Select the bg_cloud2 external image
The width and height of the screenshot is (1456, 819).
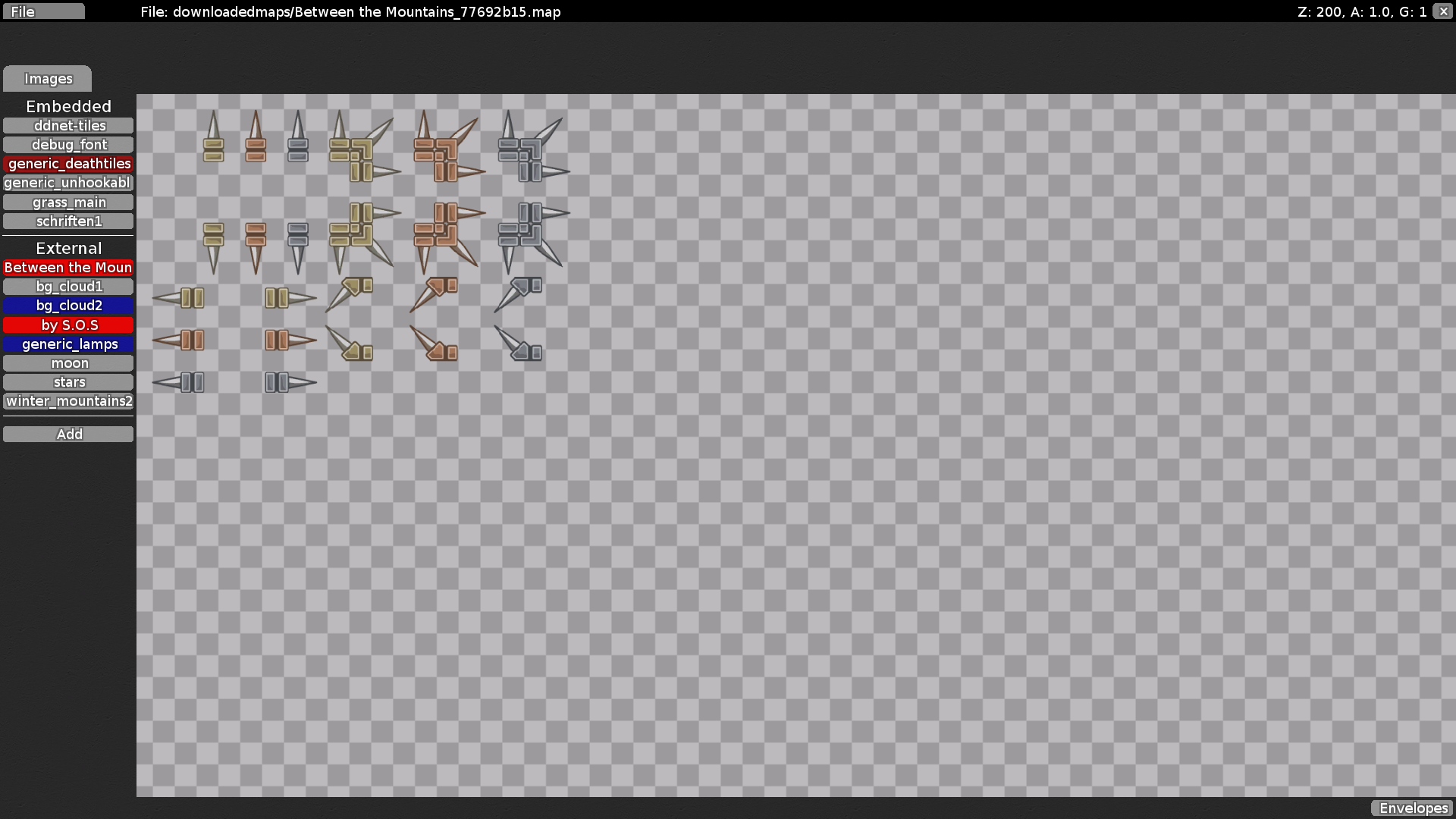[x=68, y=305]
